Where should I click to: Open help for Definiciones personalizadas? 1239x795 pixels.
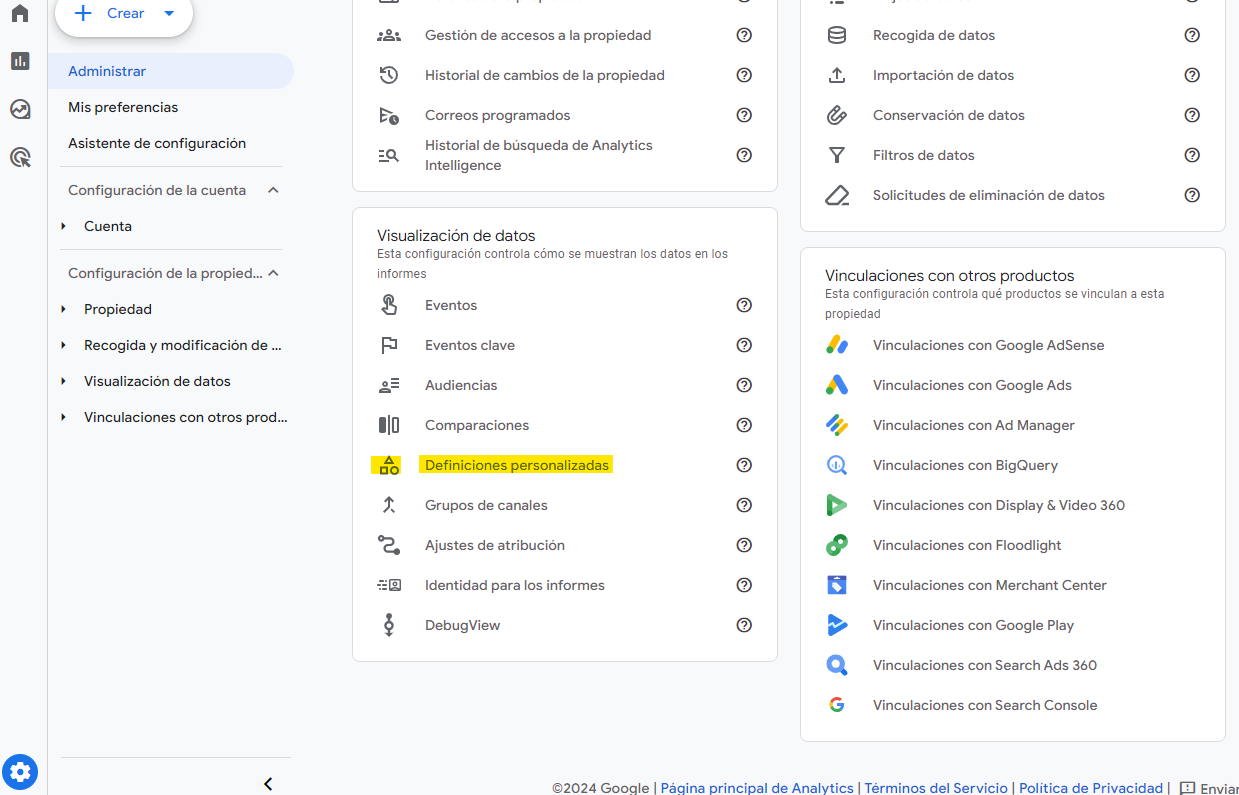744,465
